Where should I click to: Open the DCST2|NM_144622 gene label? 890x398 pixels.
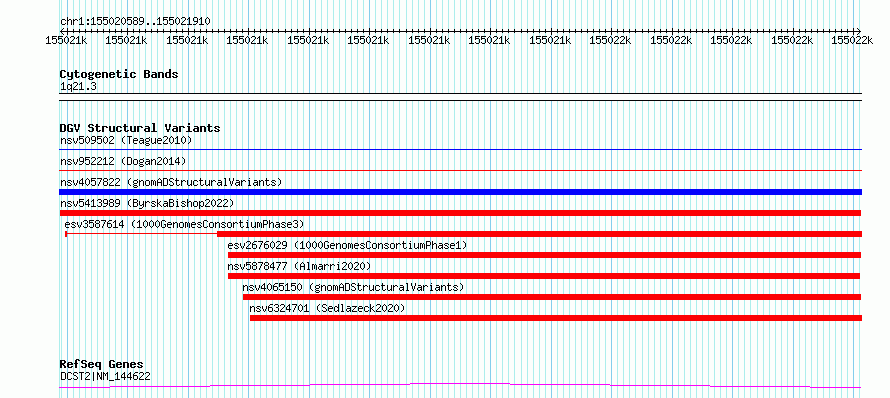pyautogui.click(x=105, y=376)
